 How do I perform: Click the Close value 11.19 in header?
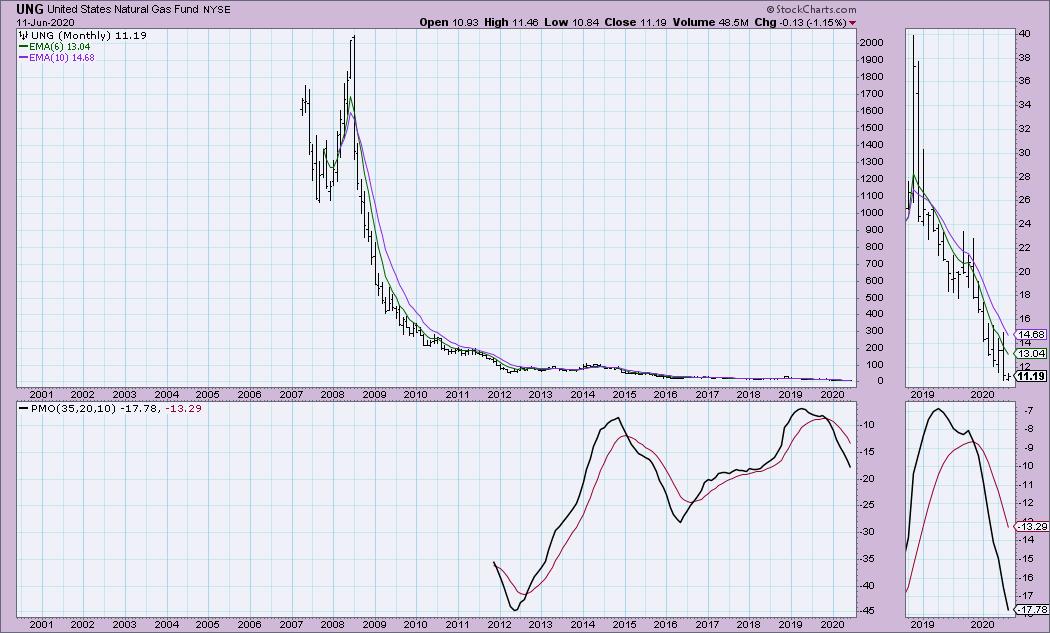click(653, 22)
